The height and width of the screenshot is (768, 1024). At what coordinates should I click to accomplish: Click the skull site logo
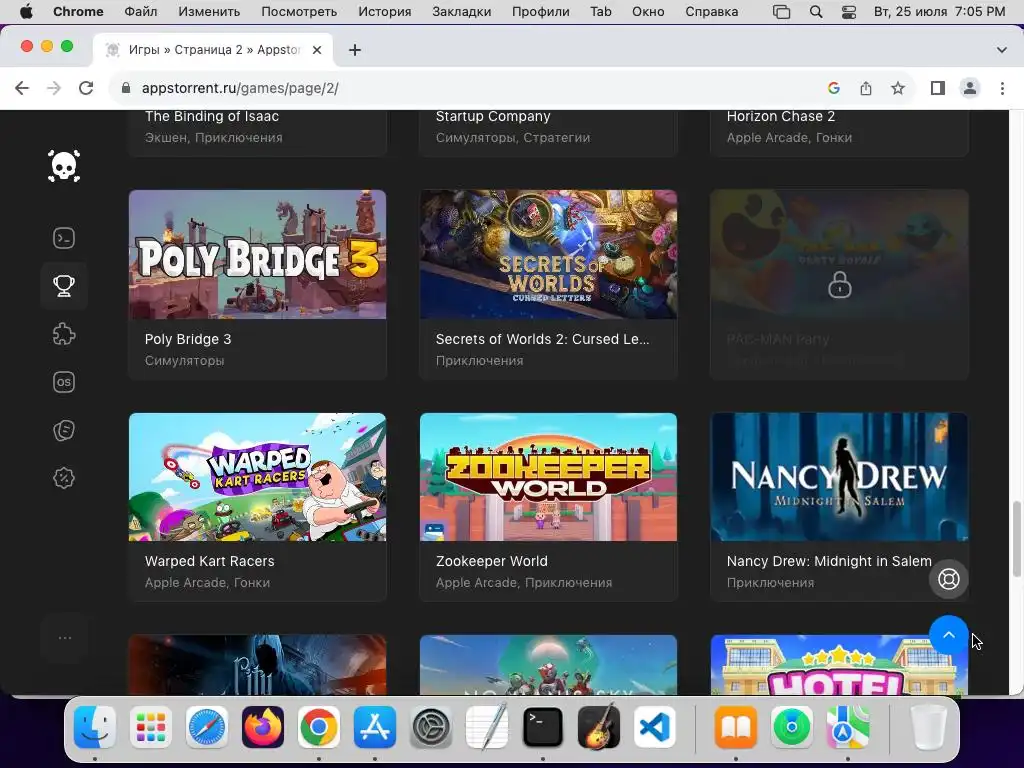pyautogui.click(x=64, y=166)
